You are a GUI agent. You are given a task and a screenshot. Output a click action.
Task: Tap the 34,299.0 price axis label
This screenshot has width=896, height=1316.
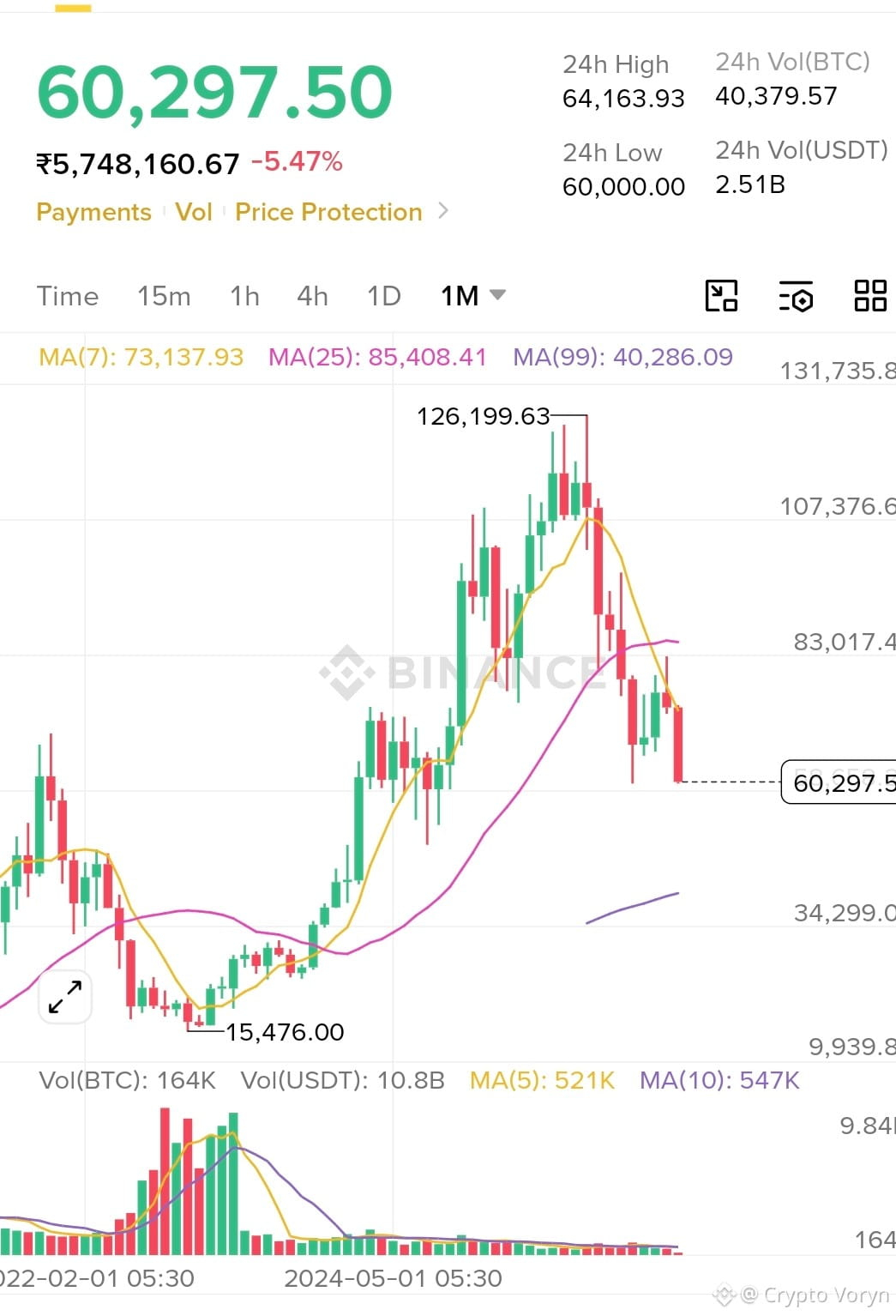845,913
